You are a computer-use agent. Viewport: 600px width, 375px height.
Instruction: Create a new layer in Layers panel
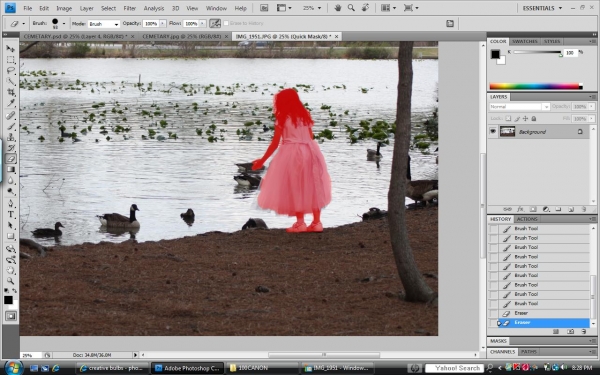coord(571,209)
